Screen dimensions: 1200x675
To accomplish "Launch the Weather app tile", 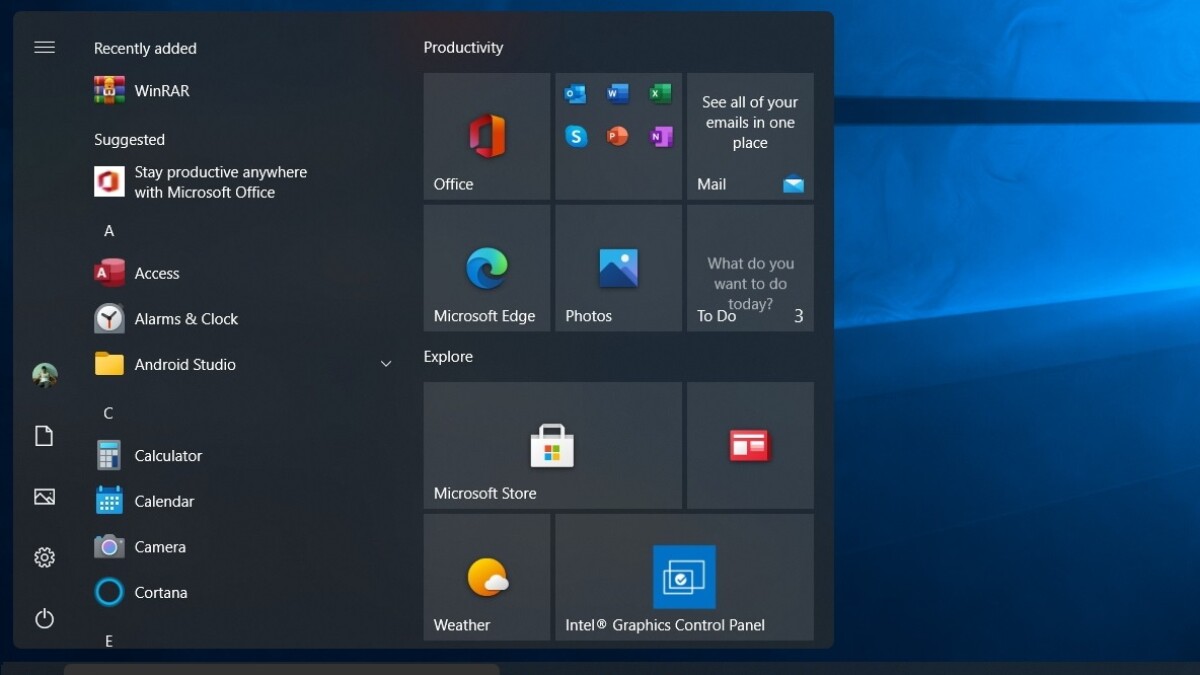I will click(486, 576).
